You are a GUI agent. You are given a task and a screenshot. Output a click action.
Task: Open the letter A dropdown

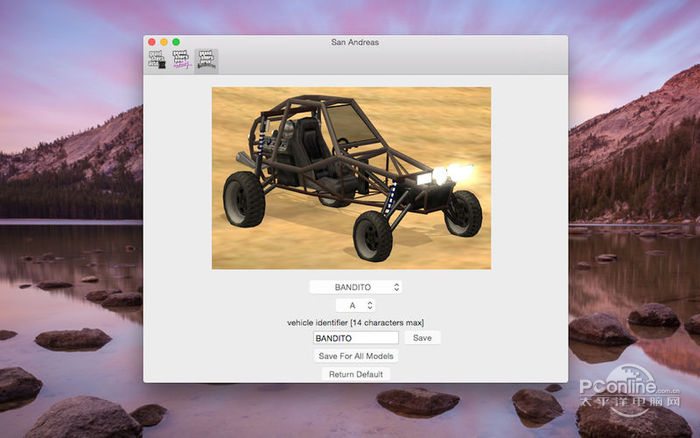coord(354,305)
